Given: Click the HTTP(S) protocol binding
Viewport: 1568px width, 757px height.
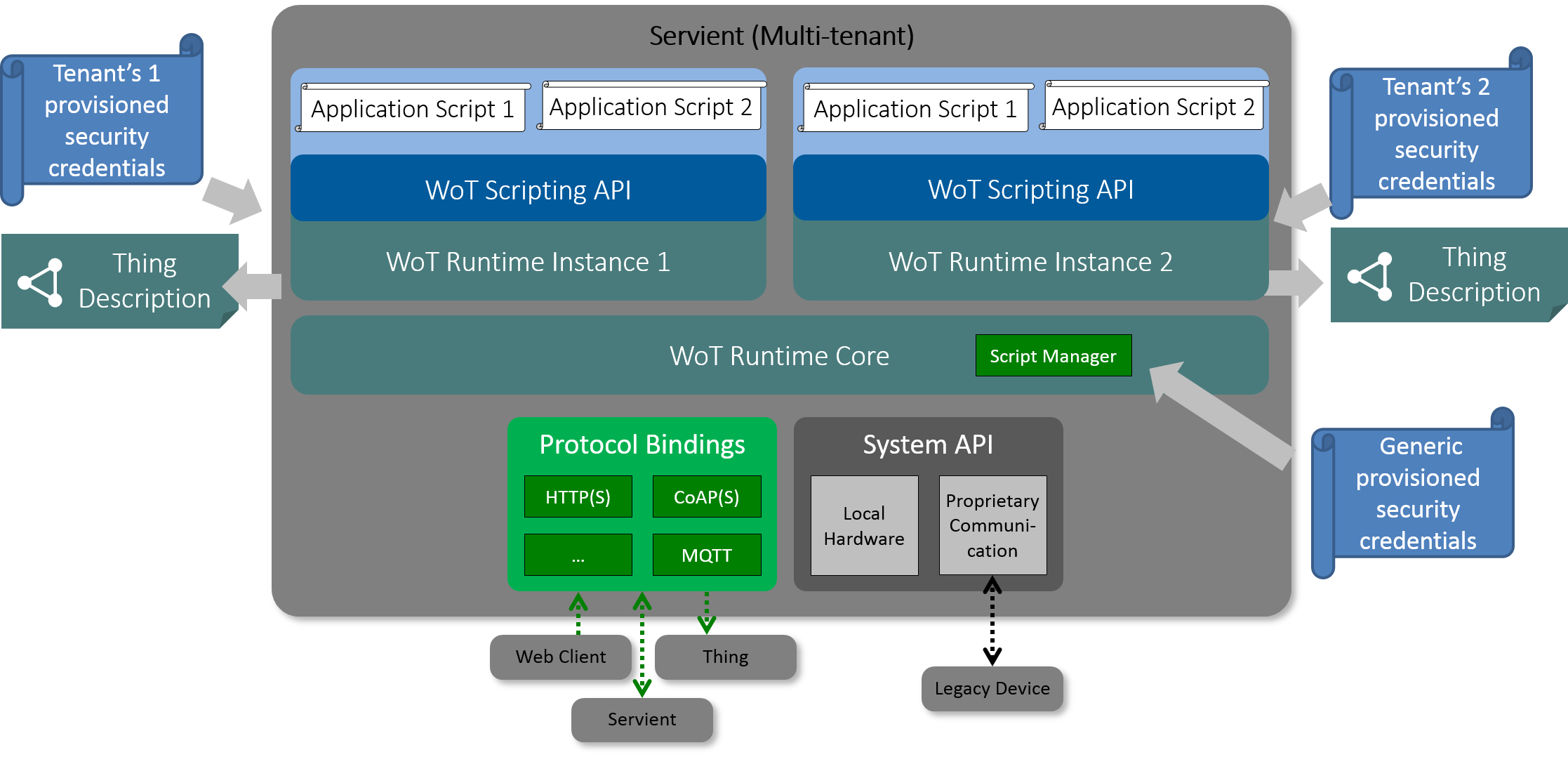Looking at the screenshot, I should pos(578,497).
